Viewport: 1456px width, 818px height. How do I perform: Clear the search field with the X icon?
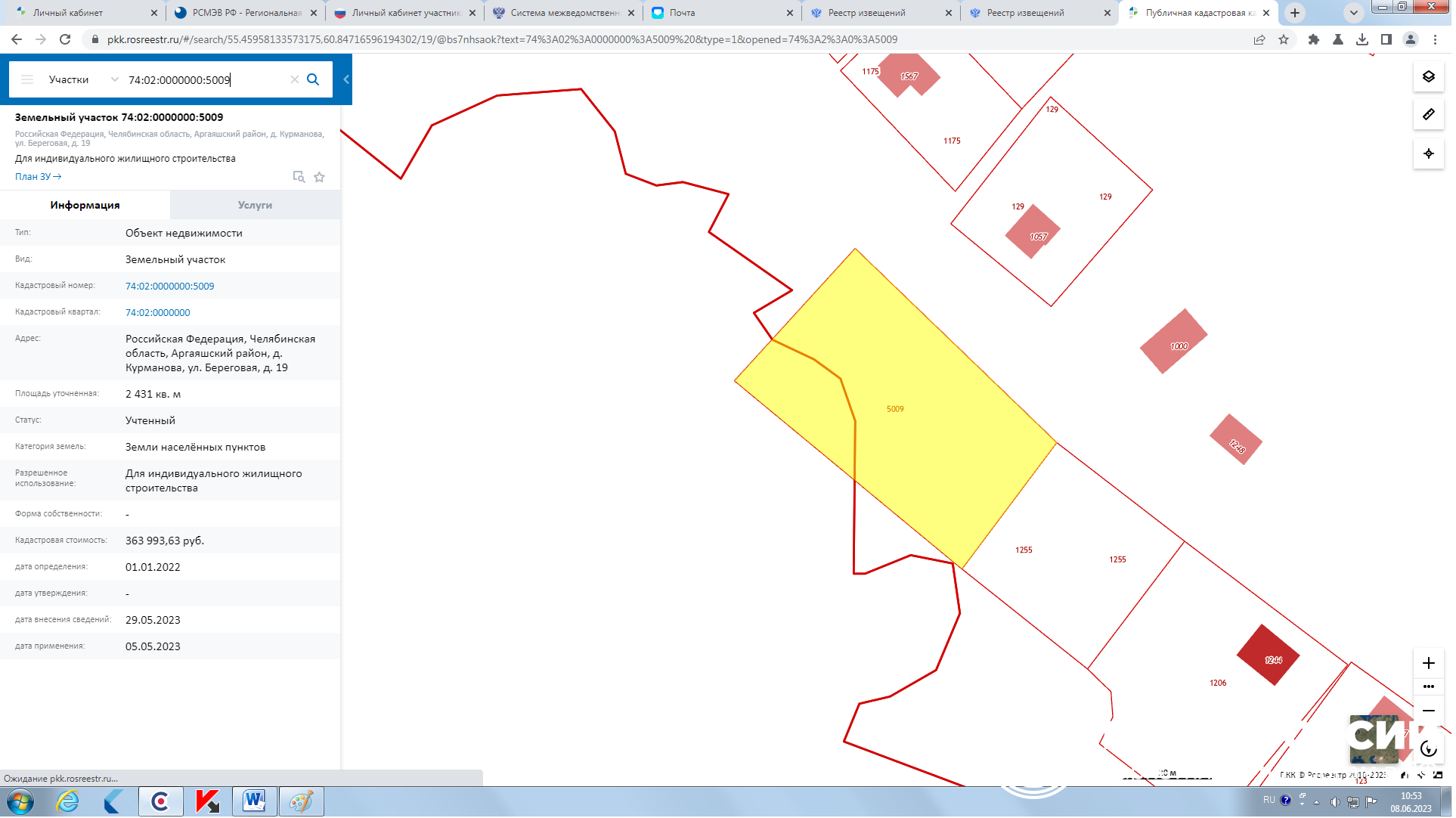[x=295, y=80]
